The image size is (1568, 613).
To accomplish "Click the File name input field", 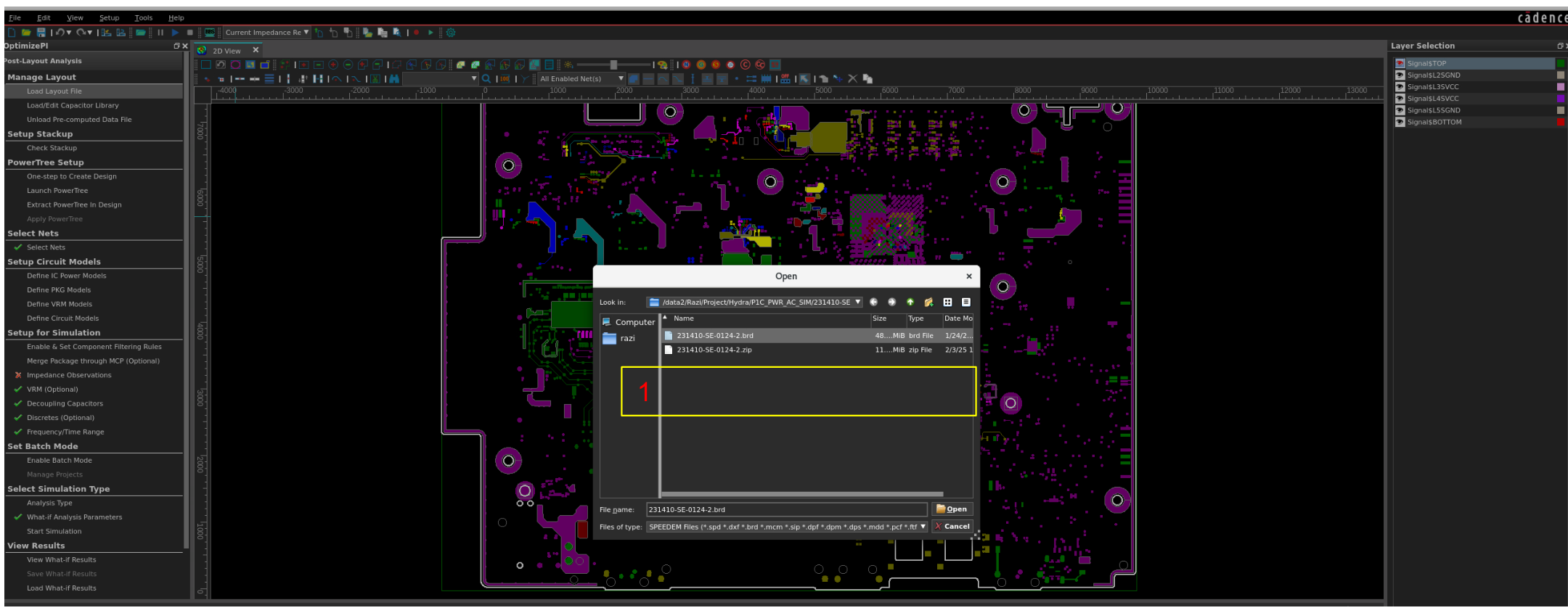I will pyautogui.click(x=786, y=509).
